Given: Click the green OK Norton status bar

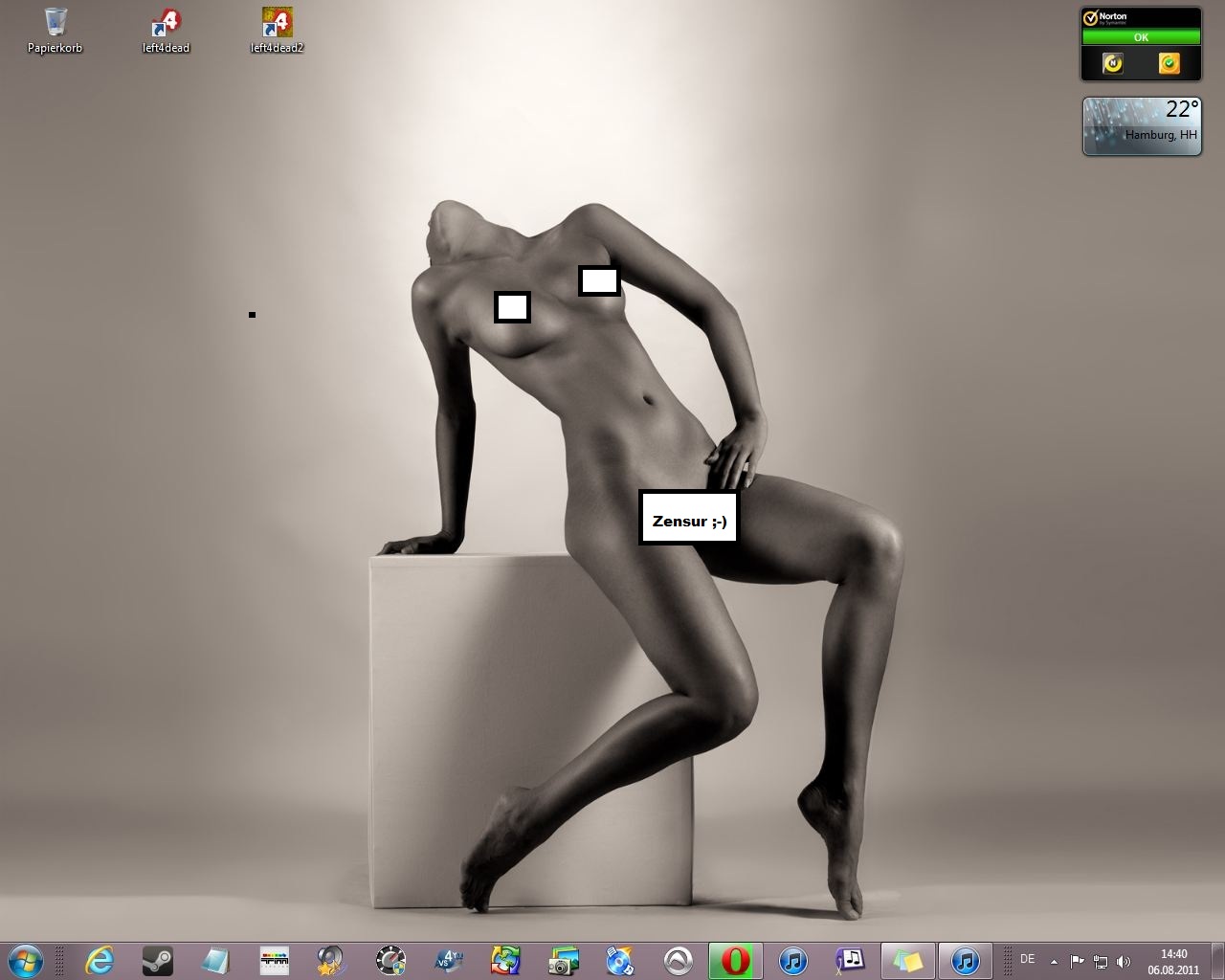Looking at the screenshot, I should click(1141, 37).
